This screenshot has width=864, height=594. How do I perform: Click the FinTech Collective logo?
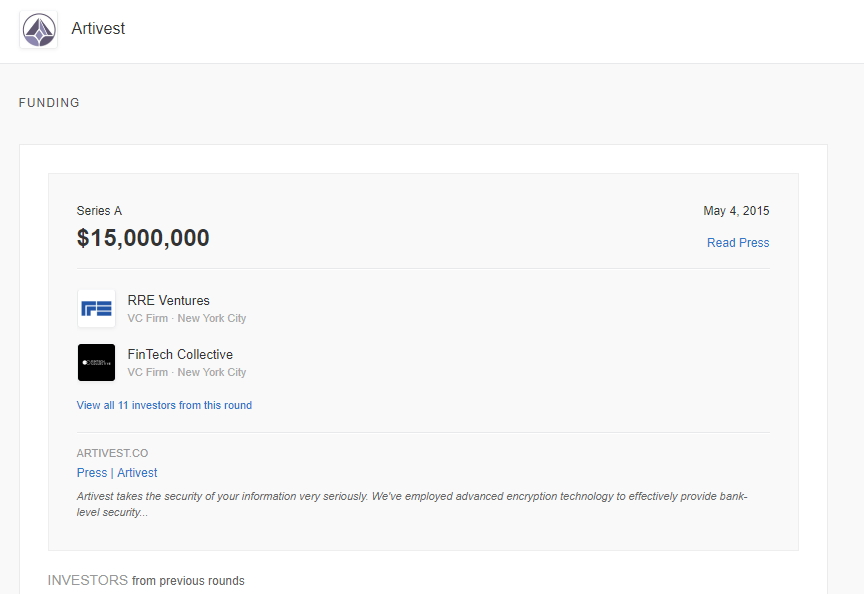pos(96,363)
